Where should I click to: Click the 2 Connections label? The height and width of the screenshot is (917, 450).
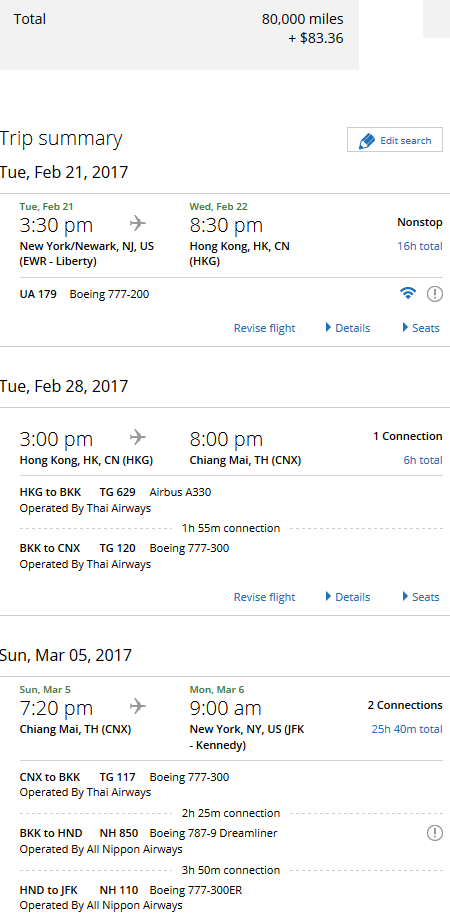(x=405, y=705)
